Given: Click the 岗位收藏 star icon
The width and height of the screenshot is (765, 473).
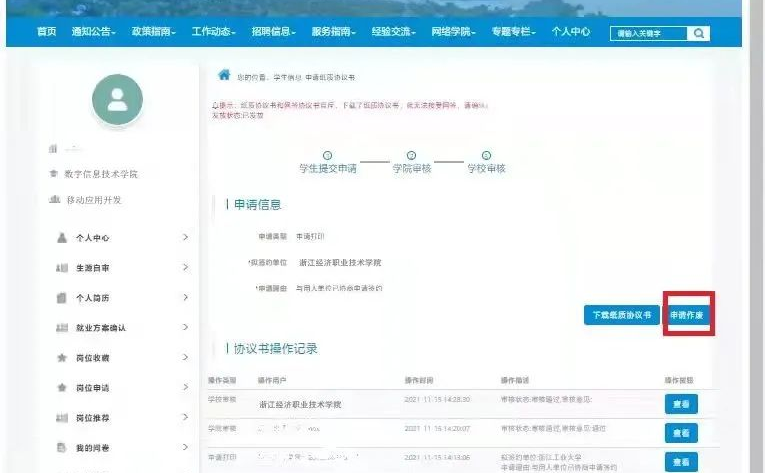Looking at the screenshot, I should click(x=62, y=358).
